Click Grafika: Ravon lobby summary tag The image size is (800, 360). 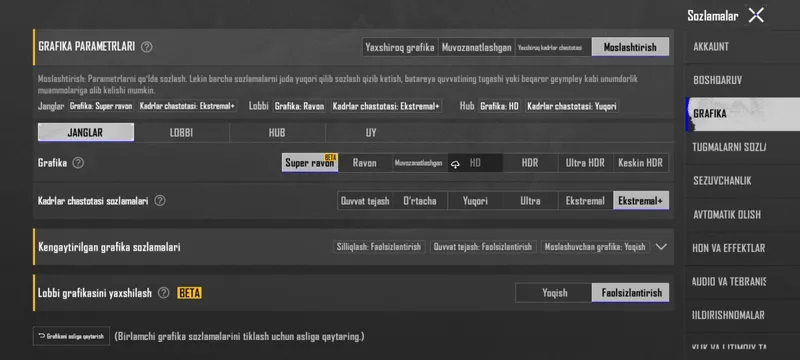(299, 107)
